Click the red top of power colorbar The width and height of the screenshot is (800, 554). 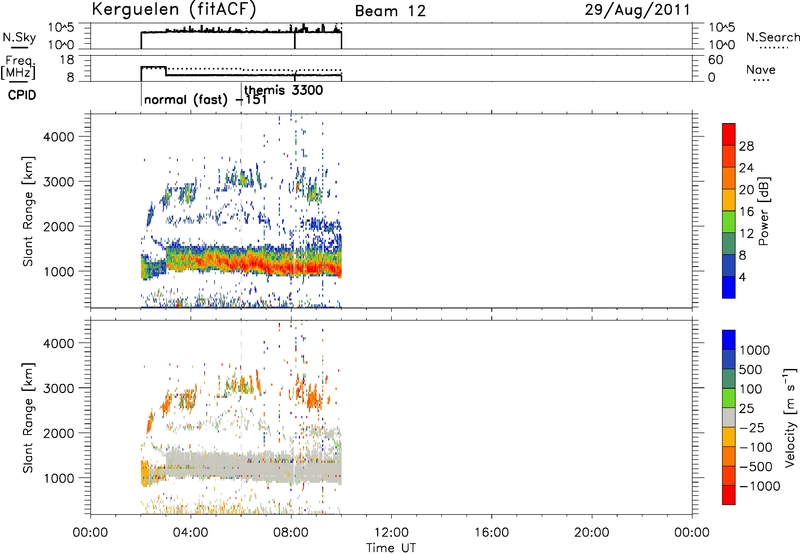pos(729,134)
